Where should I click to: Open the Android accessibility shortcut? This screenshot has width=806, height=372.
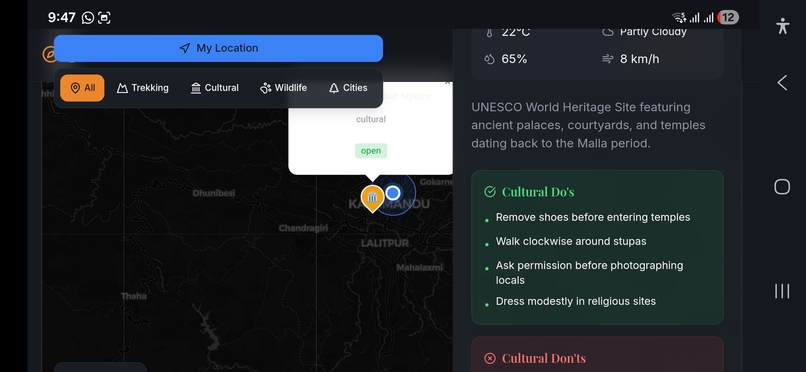tap(782, 26)
